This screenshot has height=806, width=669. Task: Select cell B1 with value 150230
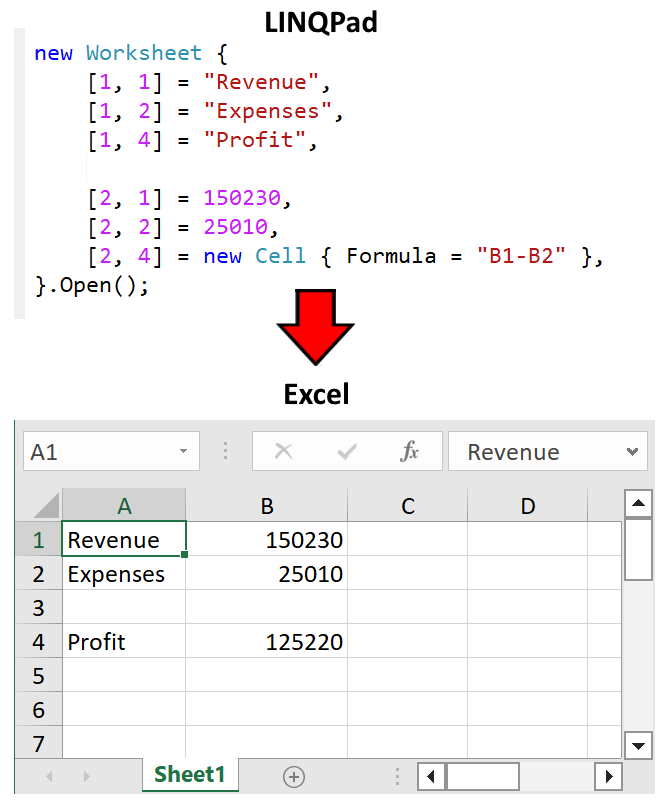266,539
